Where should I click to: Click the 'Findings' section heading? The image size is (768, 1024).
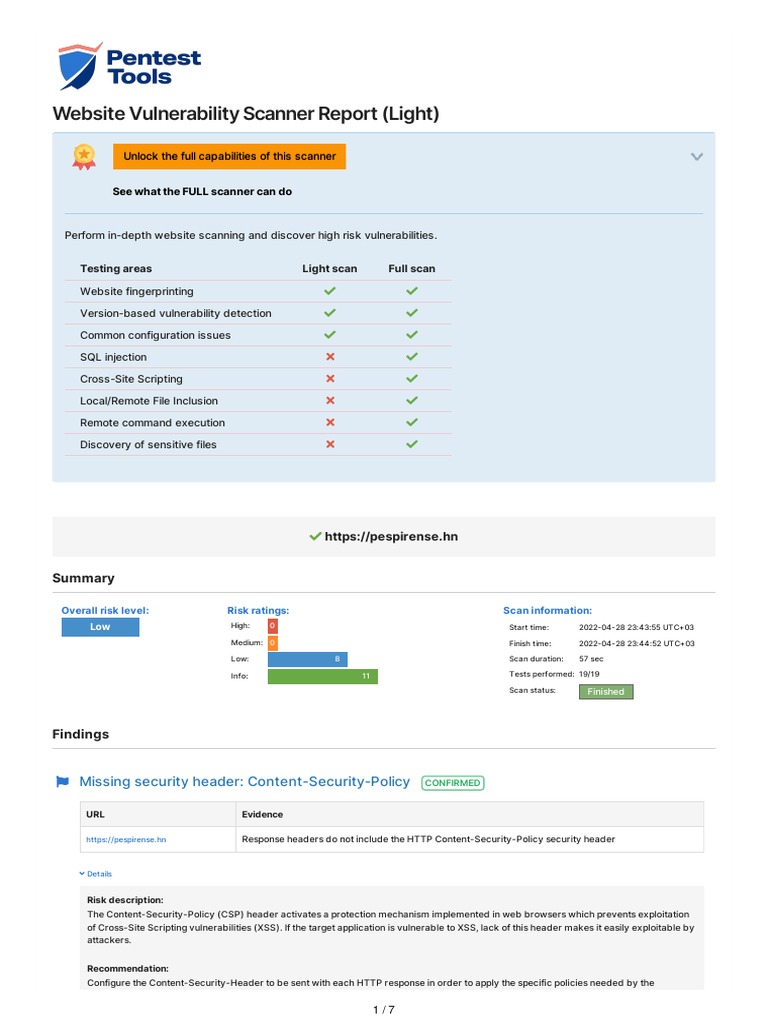80,734
